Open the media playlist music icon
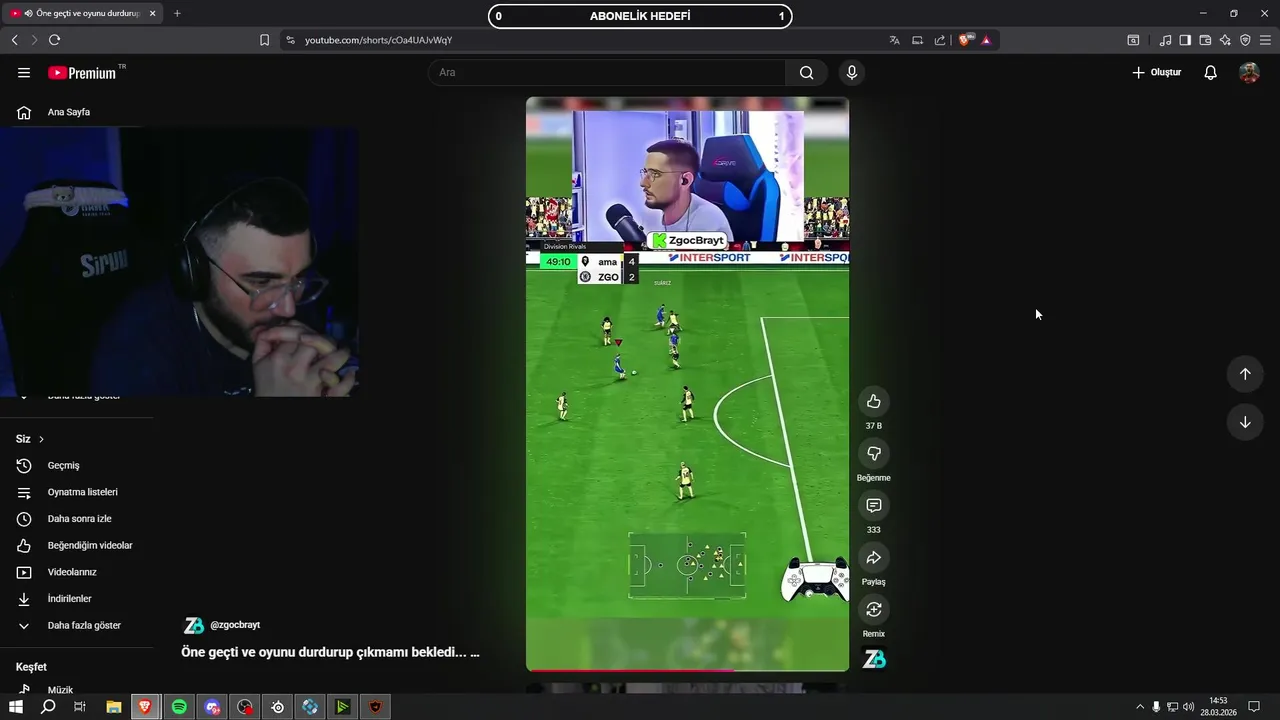Viewport: 1280px width, 720px height. (1165, 40)
